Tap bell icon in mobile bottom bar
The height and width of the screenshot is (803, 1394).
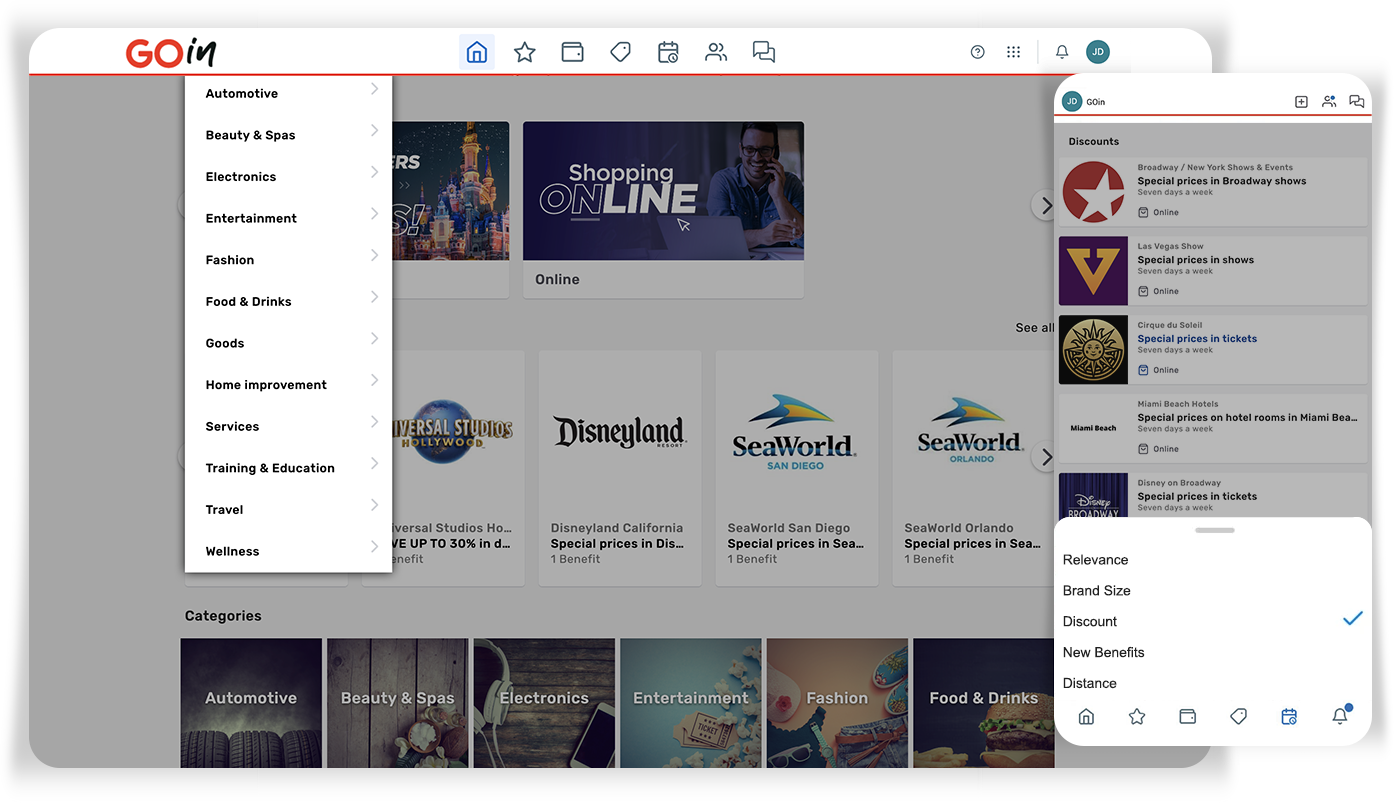click(x=1340, y=715)
